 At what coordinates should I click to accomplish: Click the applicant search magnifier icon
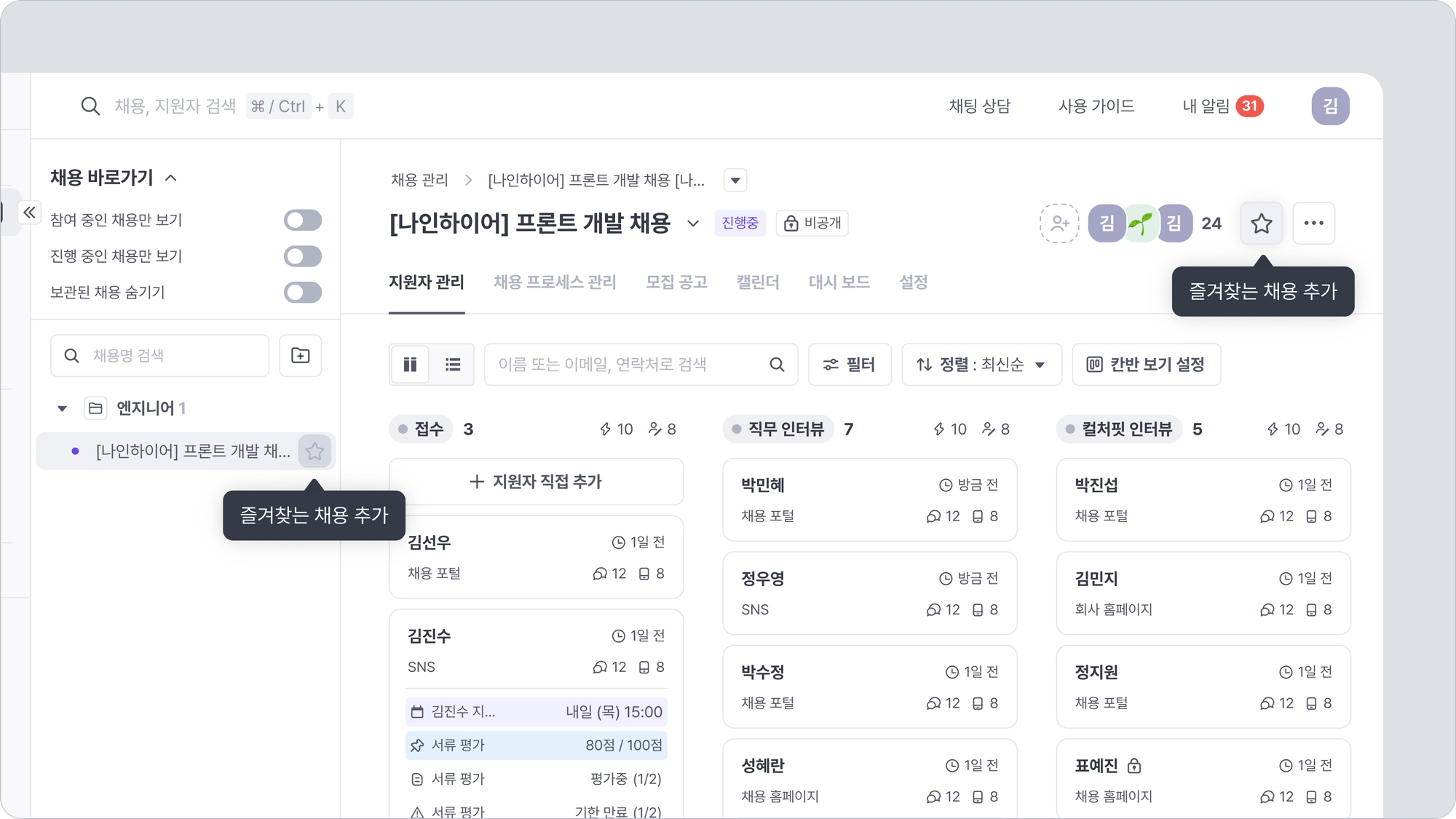tap(777, 364)
